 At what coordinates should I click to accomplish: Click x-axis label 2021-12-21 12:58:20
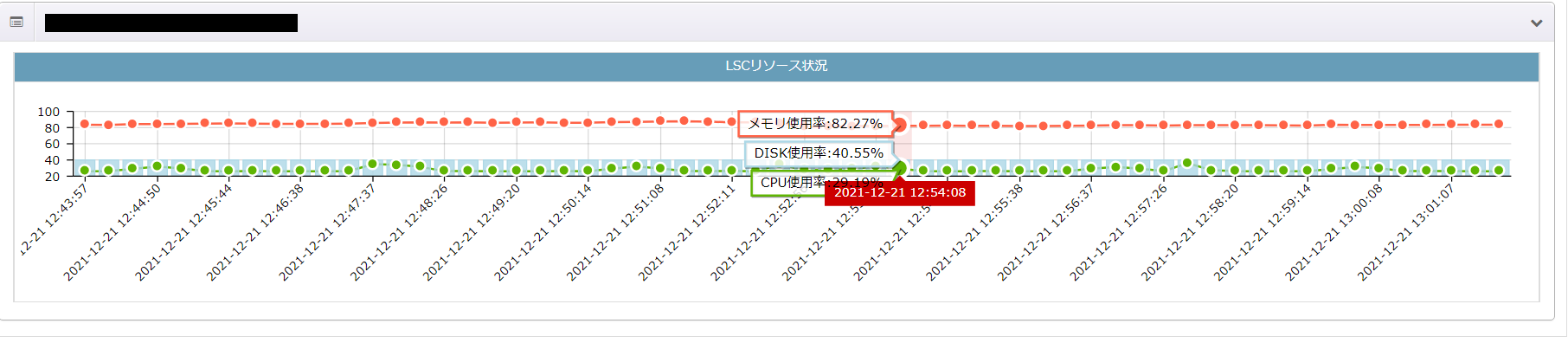pos(1190,232)
